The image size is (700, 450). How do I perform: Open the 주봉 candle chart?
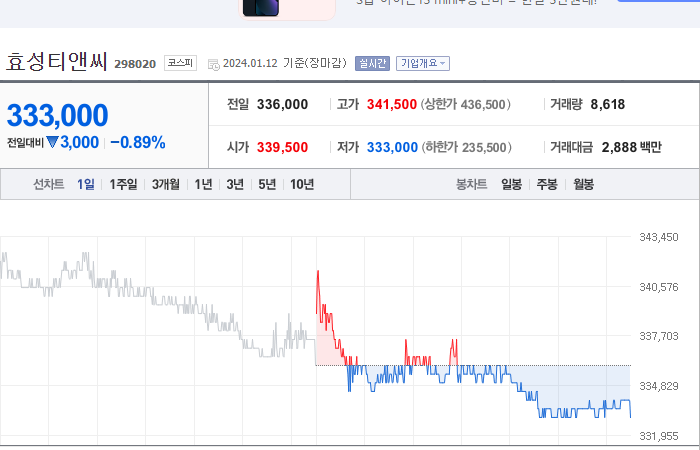(547, 184)
